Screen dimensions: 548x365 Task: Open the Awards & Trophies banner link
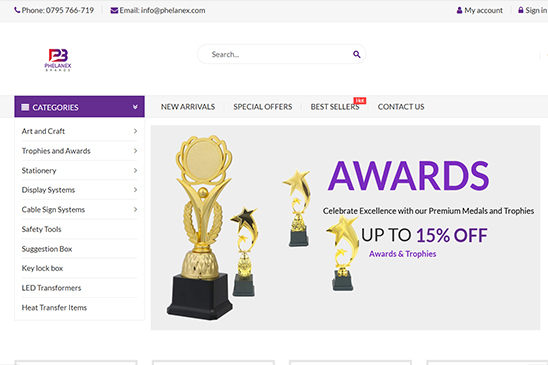(403, 254)
